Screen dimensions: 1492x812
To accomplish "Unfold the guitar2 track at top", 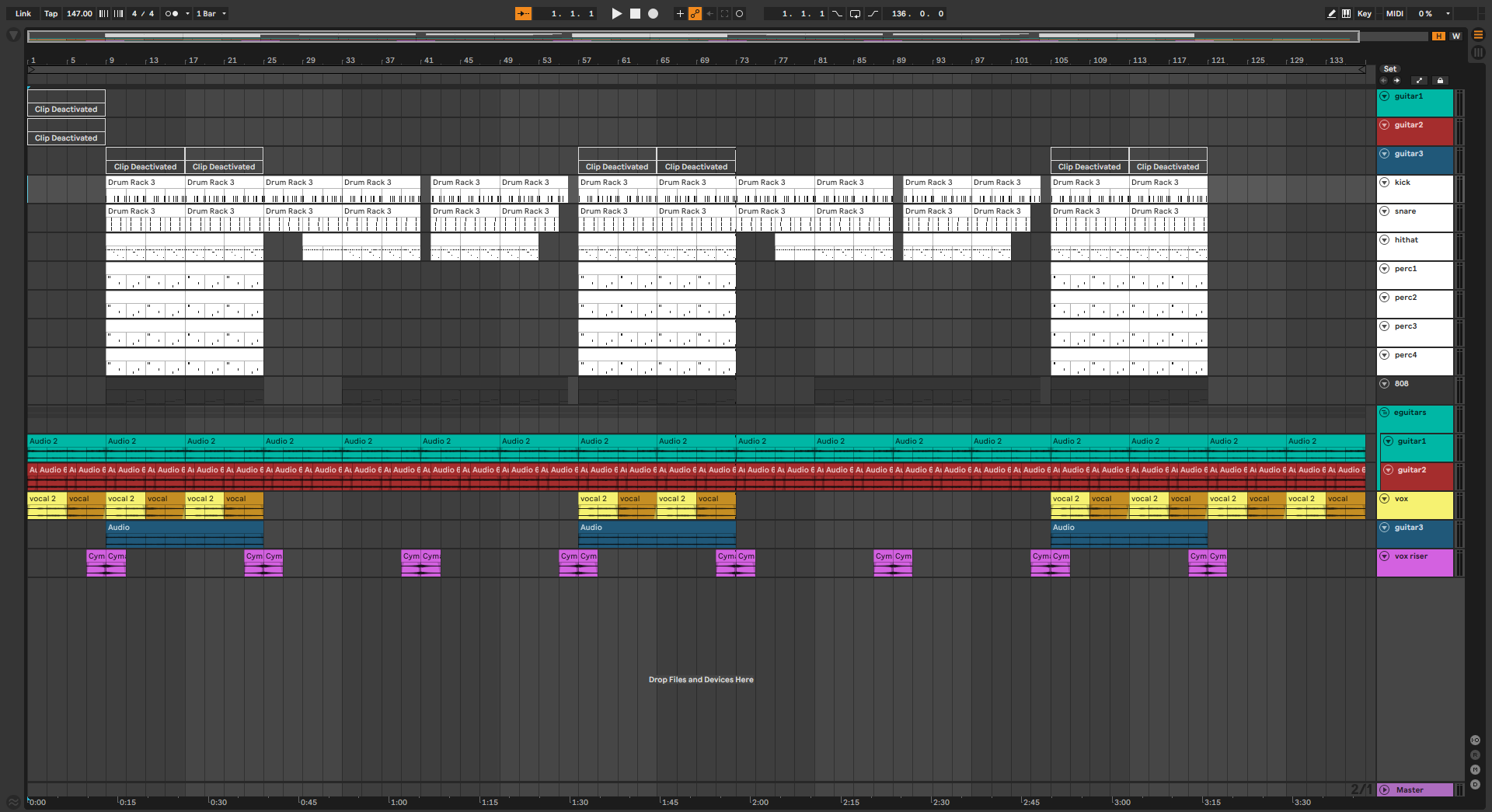I will (x=1385, y=125).
